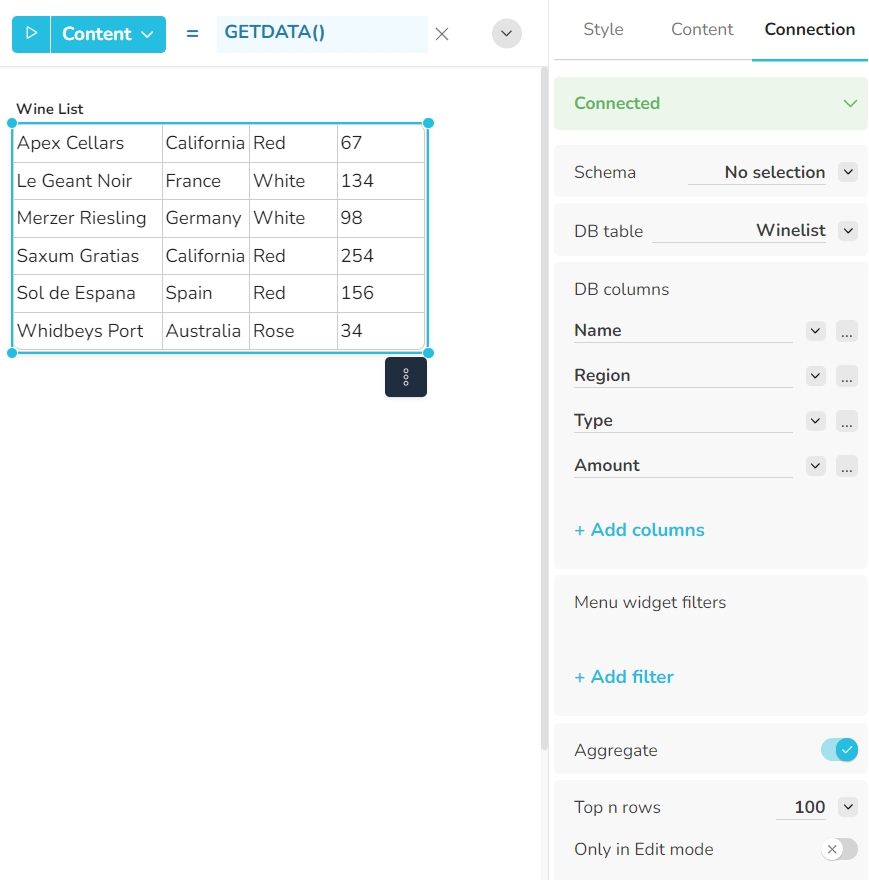Open the Schema dropdown
The image size is (869, 880).
848,172
